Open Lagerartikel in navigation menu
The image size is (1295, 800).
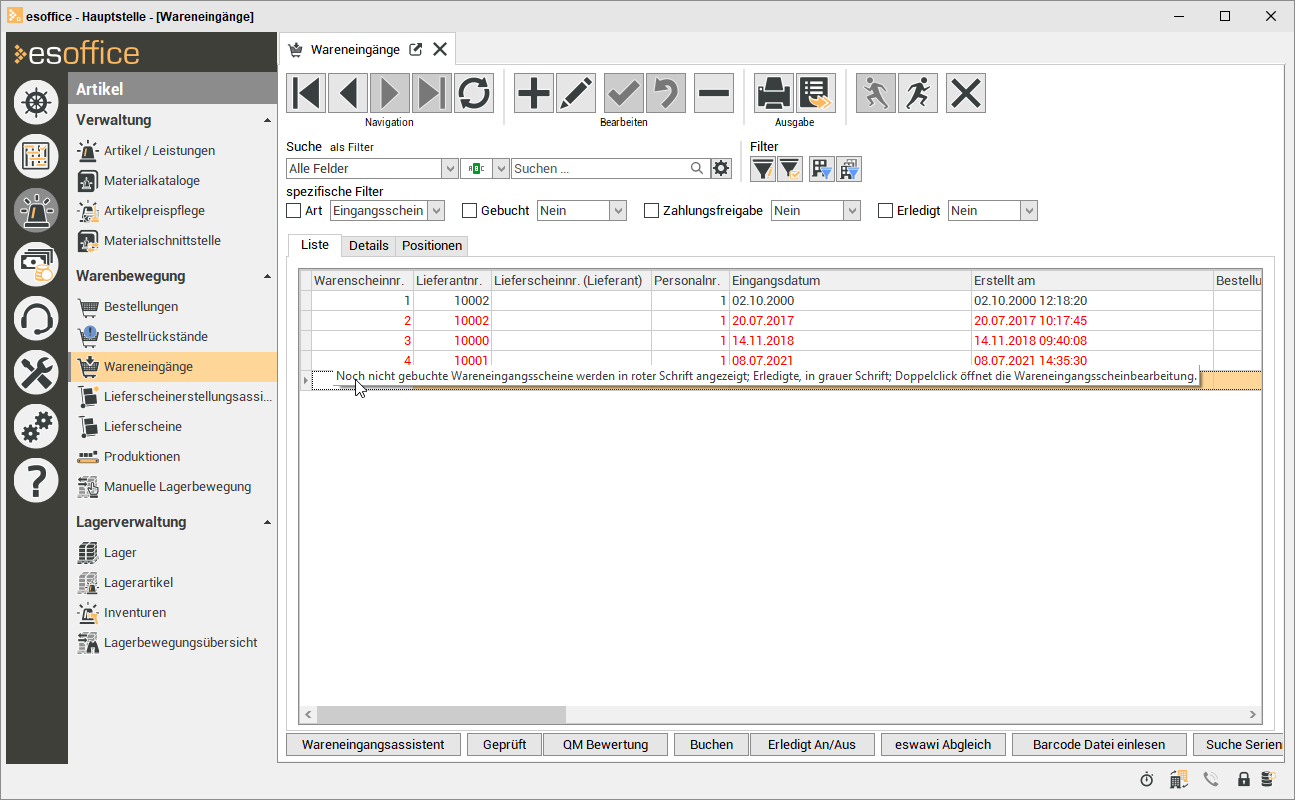pyautogui.click(x=139, y=583)
